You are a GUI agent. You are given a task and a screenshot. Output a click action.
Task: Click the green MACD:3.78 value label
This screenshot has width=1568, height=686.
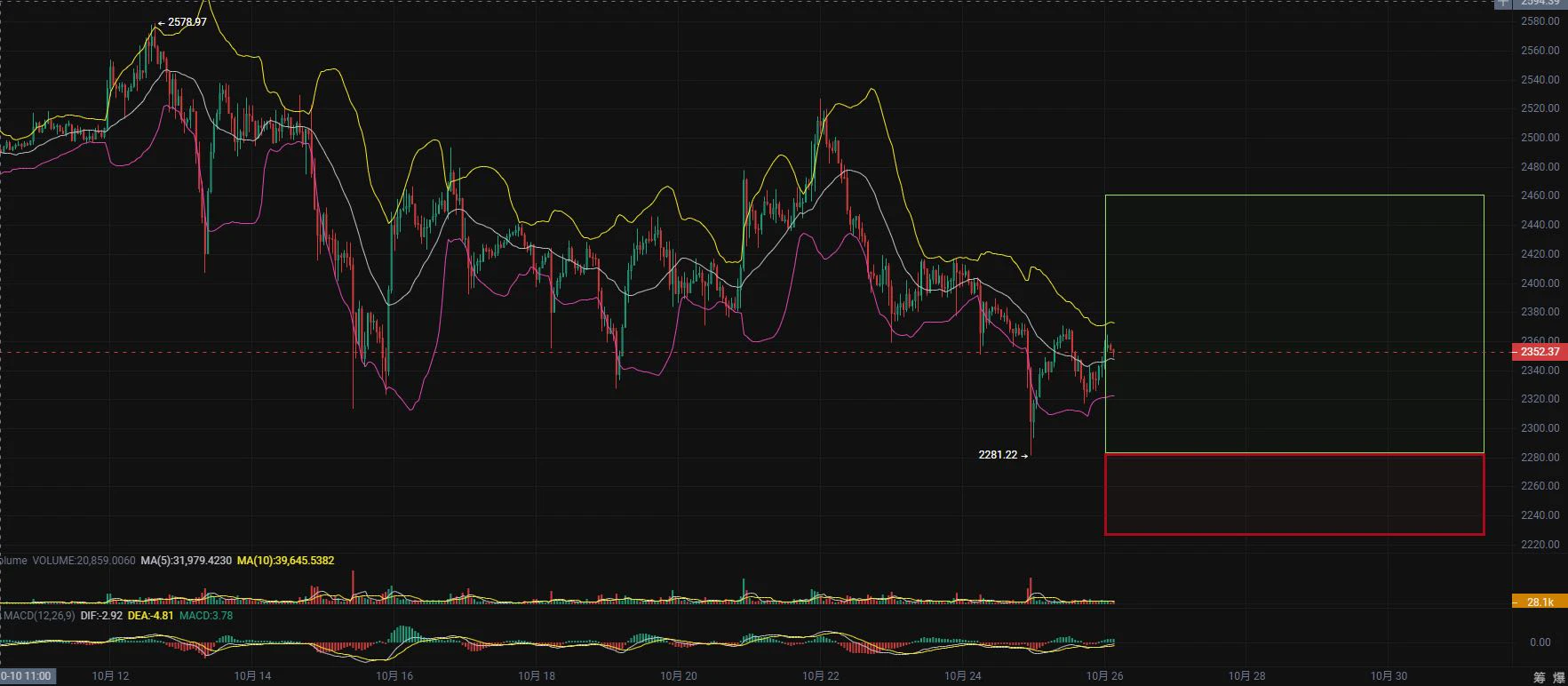206,615
